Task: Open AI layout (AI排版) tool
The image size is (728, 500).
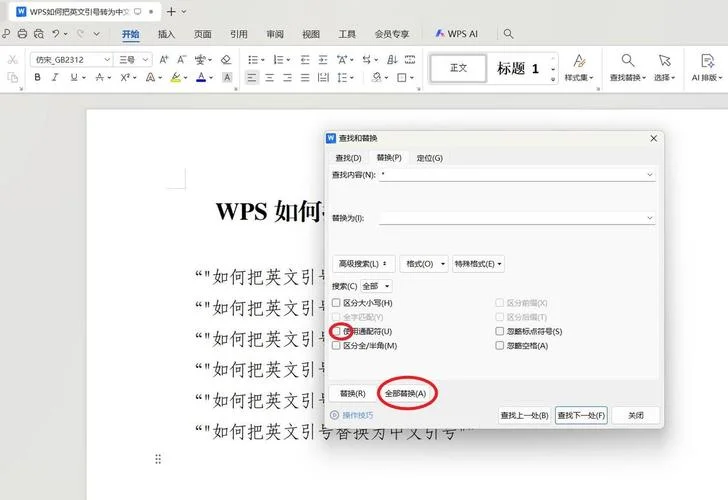Action: point(707,68)
